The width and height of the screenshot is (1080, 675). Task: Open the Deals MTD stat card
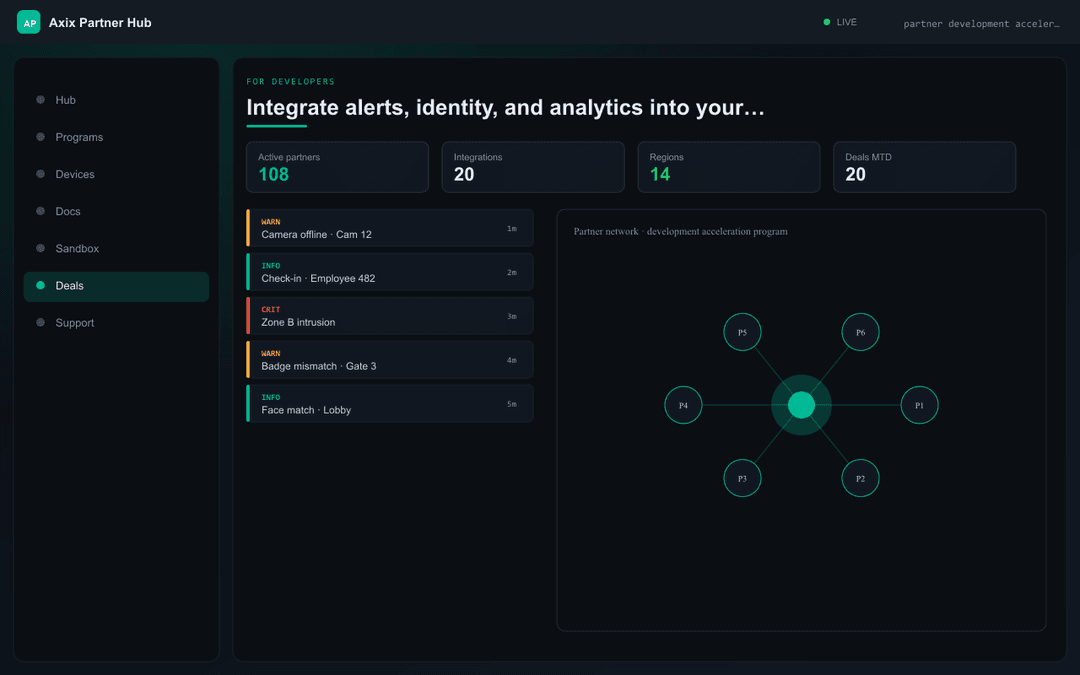pyautogui.click(x=924, y=167)
